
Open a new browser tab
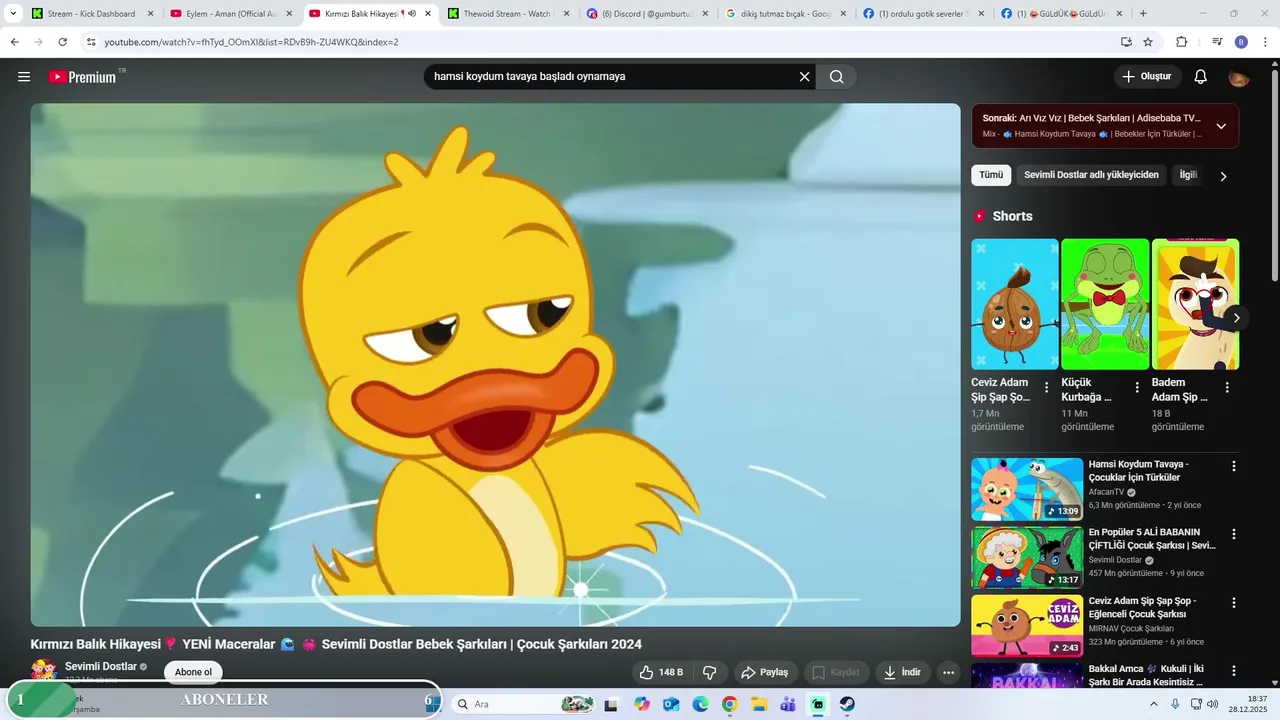[x=1143, y=14]
